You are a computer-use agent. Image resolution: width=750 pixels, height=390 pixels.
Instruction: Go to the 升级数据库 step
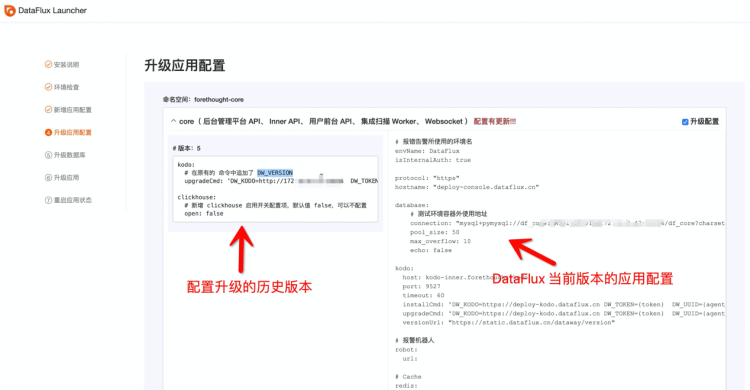point(69,155)
